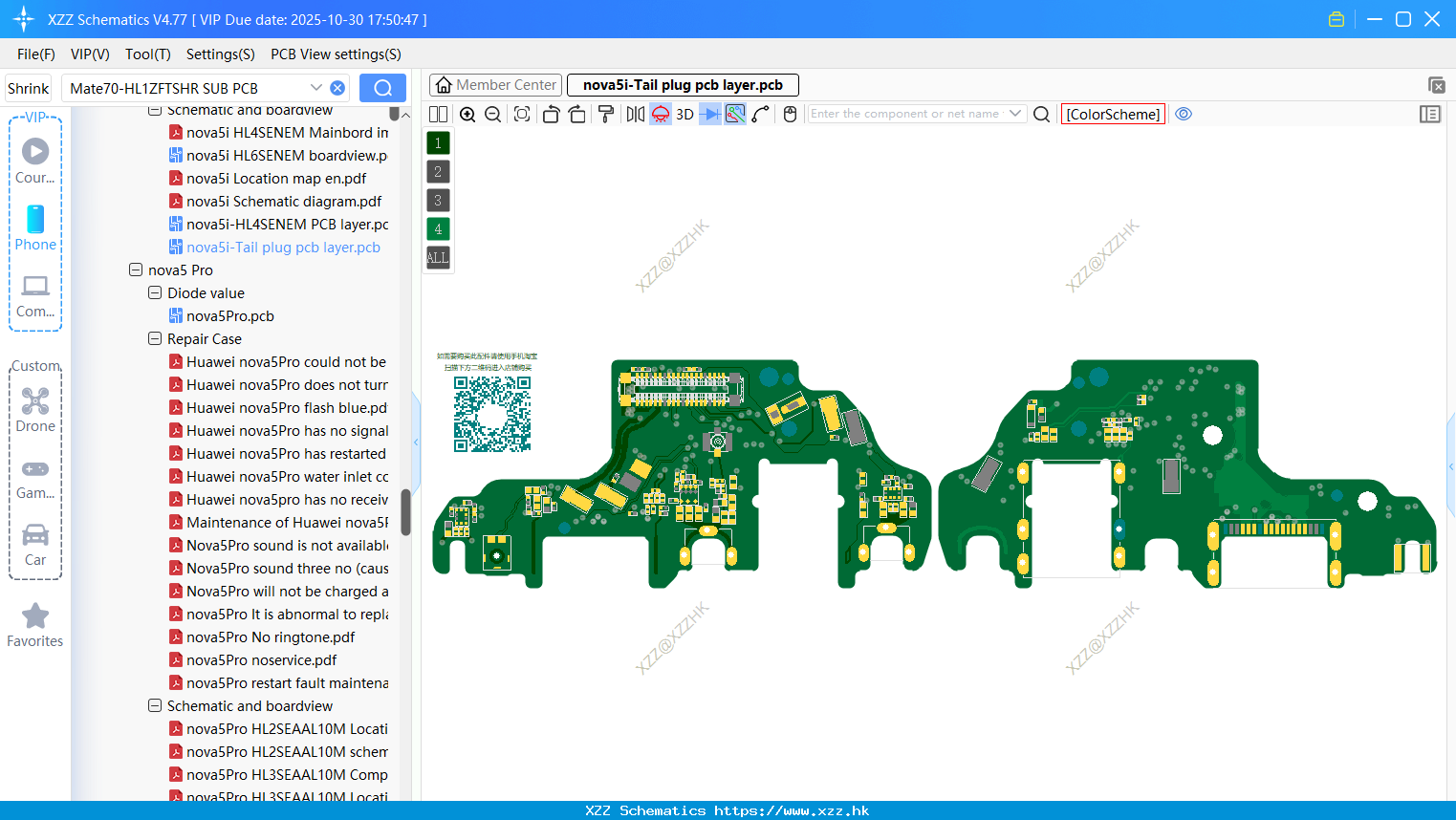Collapse the Repair Case folder
Screen dimensions: 1456x820
[x=155, y=339]
